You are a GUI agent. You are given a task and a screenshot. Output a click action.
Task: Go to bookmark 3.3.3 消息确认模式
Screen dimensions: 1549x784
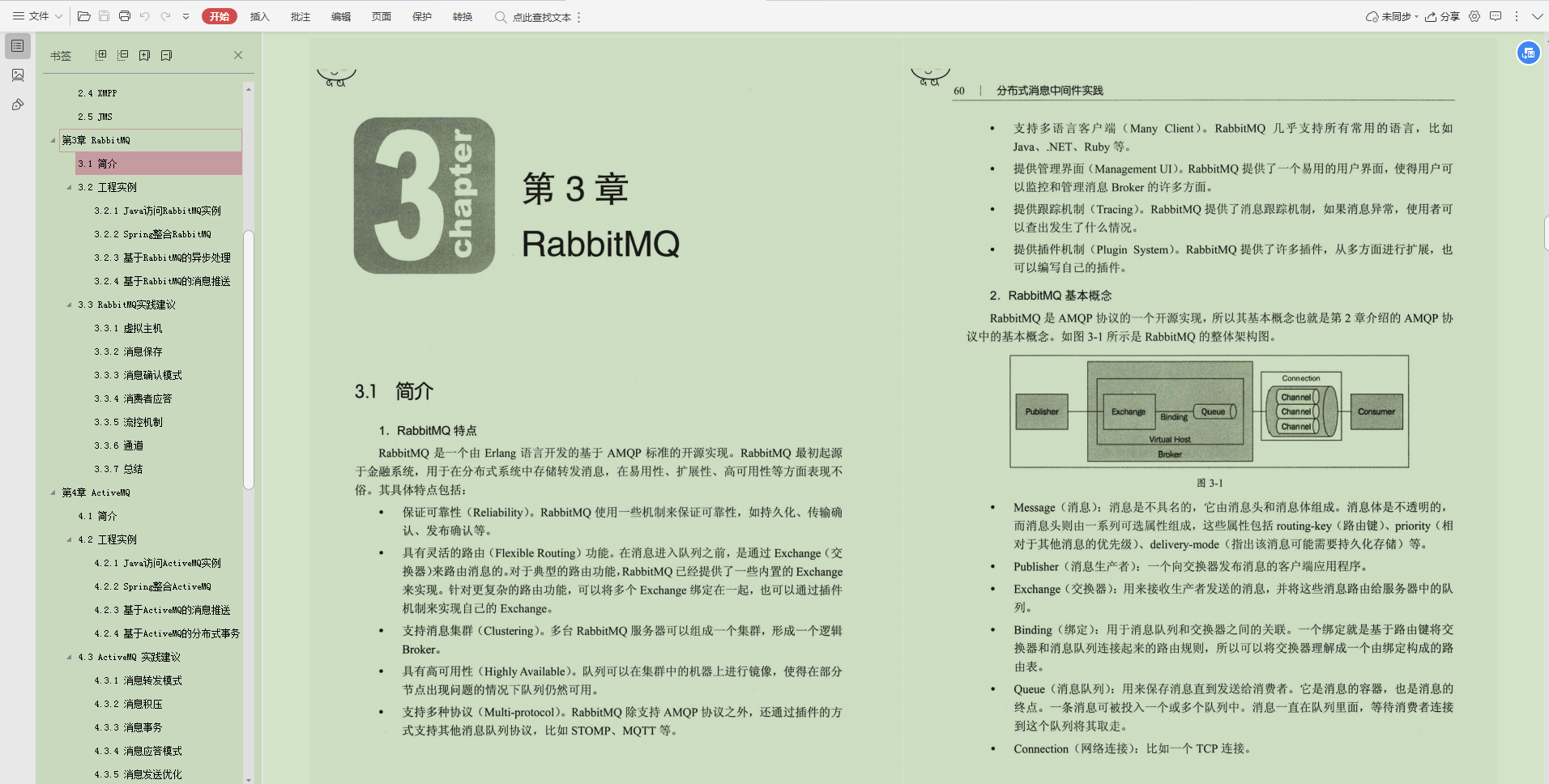138,375
